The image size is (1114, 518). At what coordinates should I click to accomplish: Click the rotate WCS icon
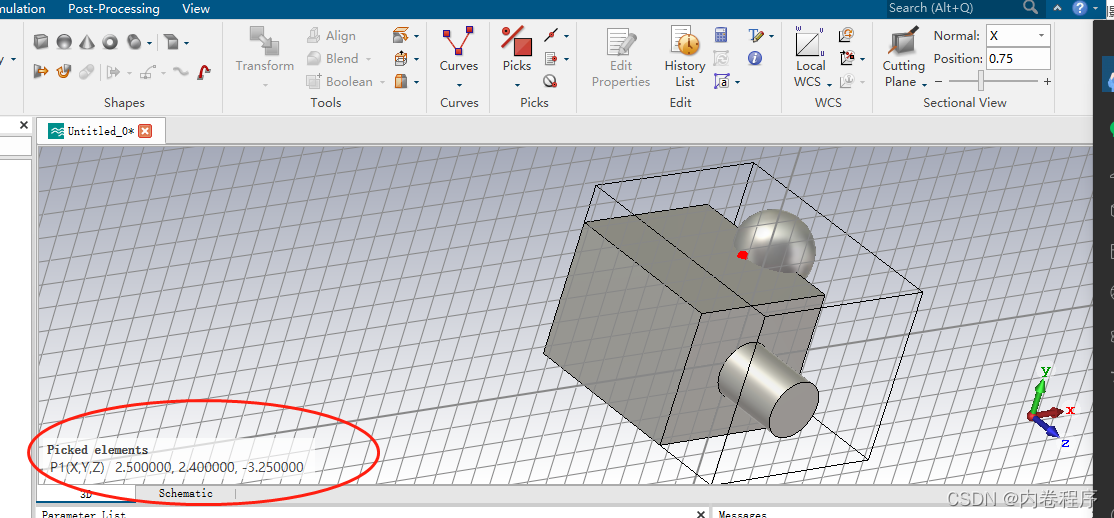pyautogui.click(x=846, y=35)
